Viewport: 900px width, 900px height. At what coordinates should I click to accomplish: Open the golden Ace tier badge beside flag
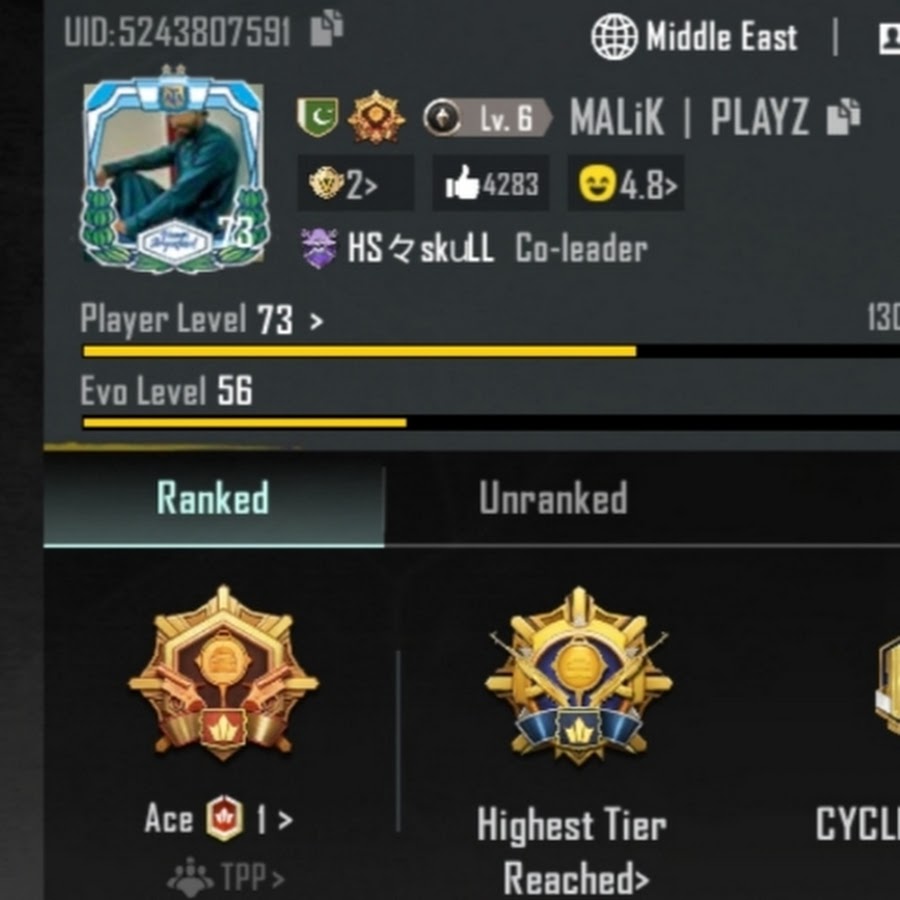(x=375, y=117)
